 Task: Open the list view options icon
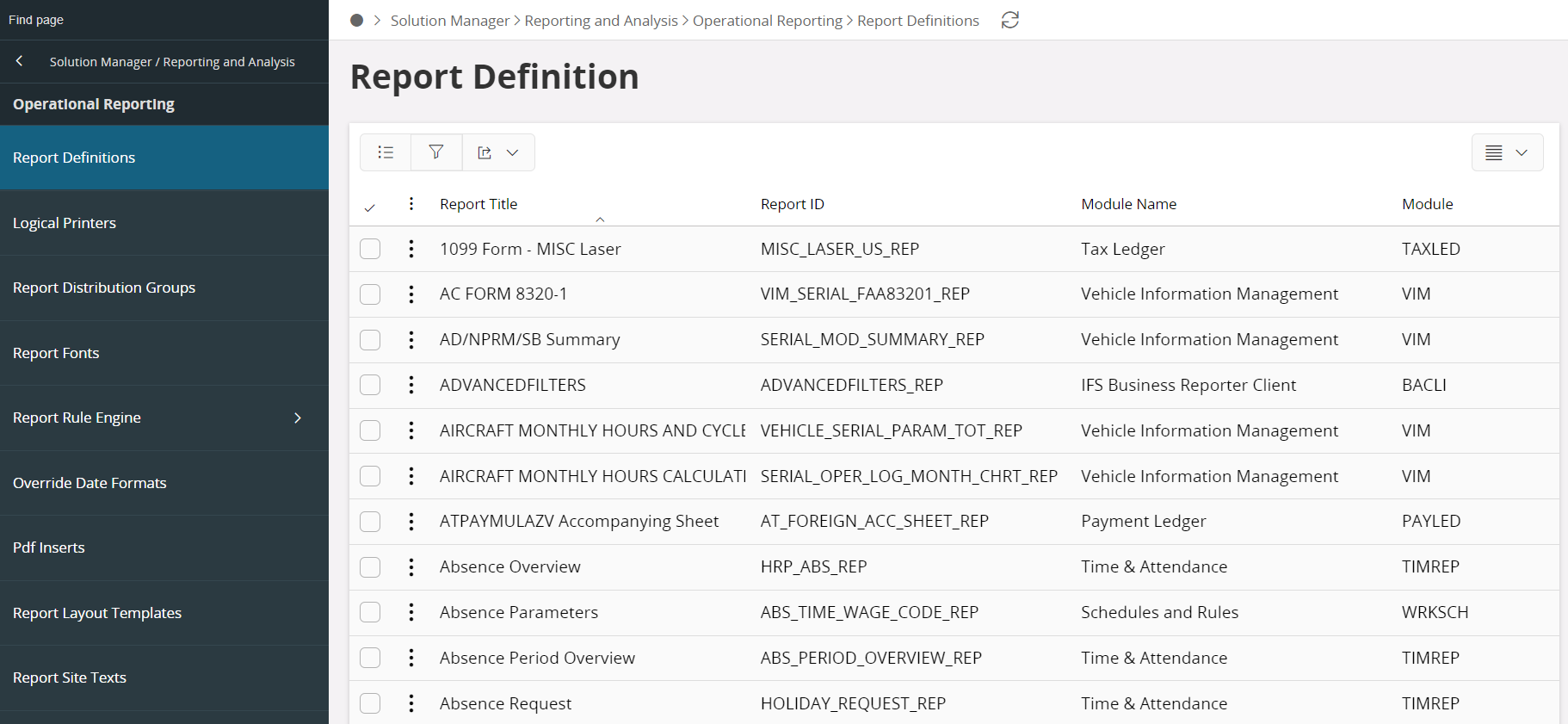click(x=386, y=152)
